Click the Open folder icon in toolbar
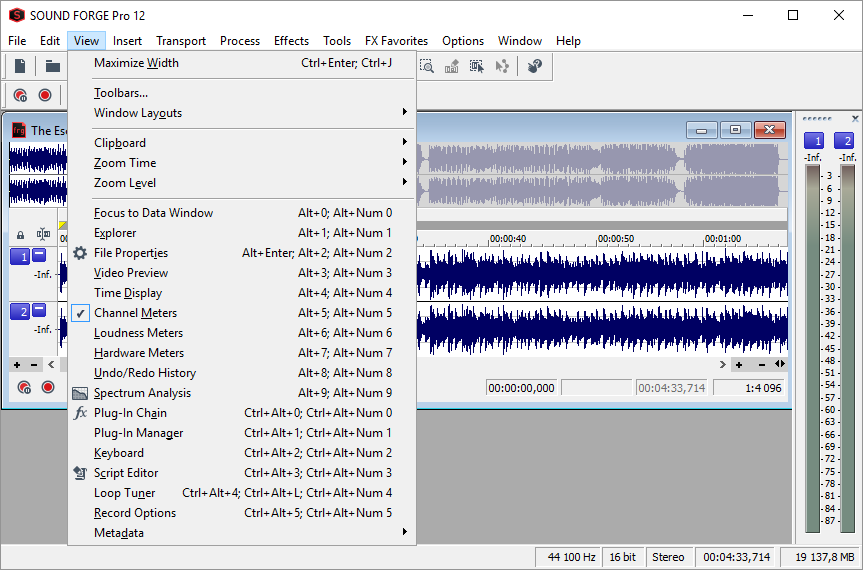The height and width of the screenshot is (570, 863). click(53, 66)
